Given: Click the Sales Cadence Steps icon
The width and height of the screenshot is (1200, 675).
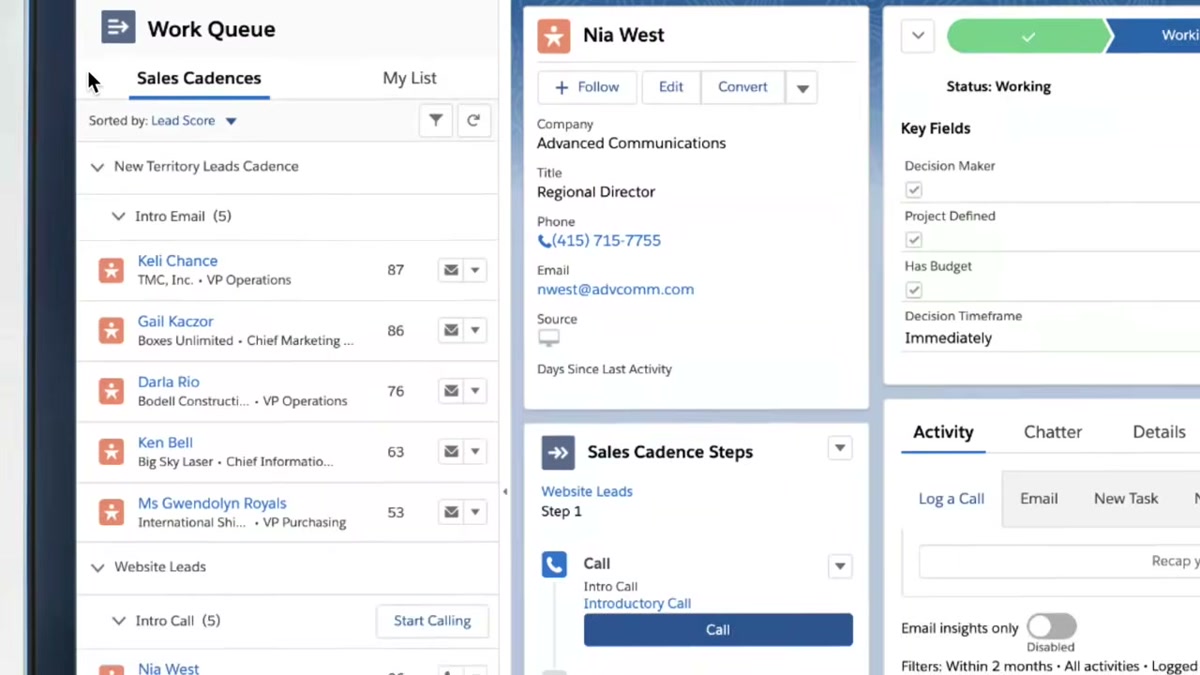Looking at the screenshot, I should point(558,452).
